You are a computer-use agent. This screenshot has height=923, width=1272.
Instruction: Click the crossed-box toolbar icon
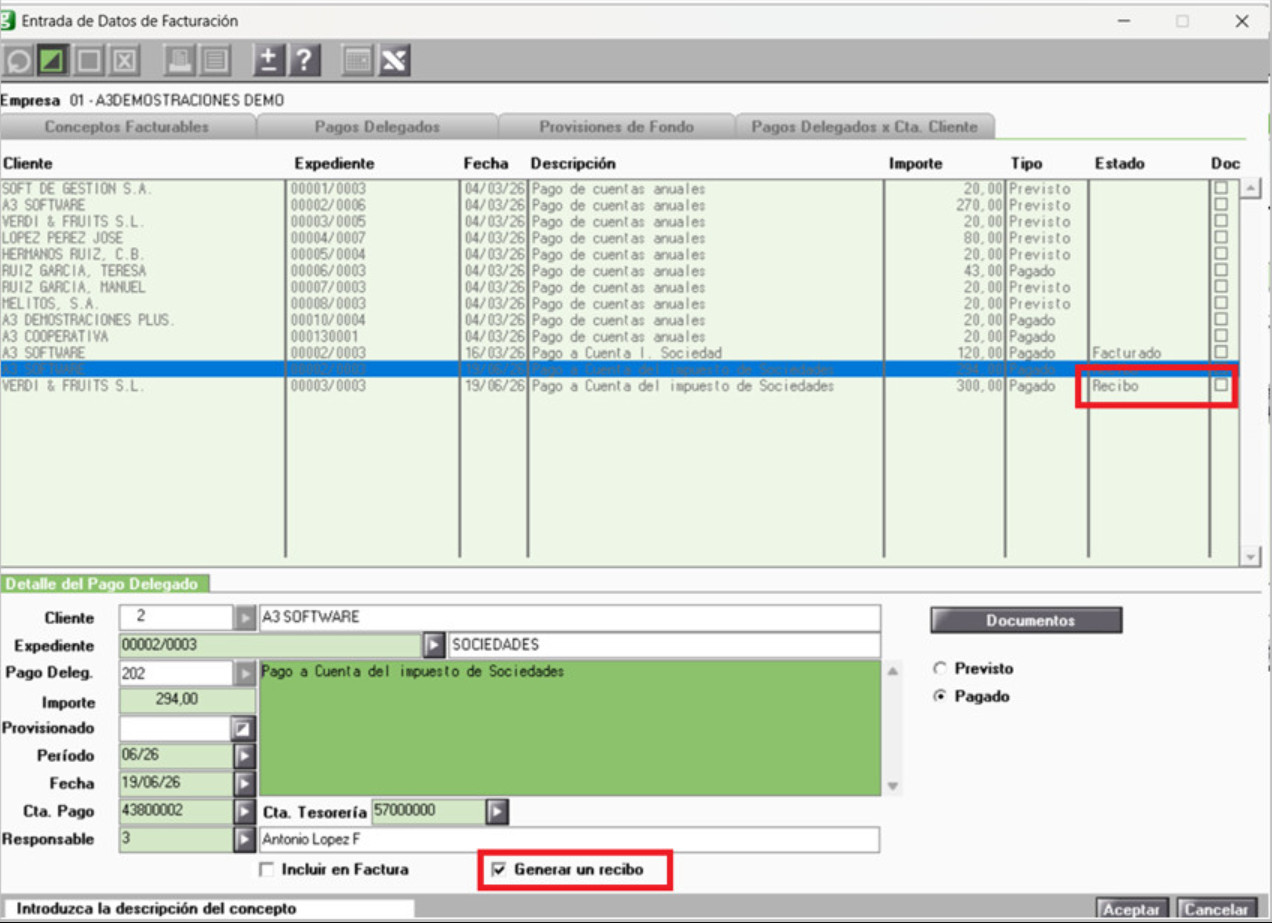point(124,61)
